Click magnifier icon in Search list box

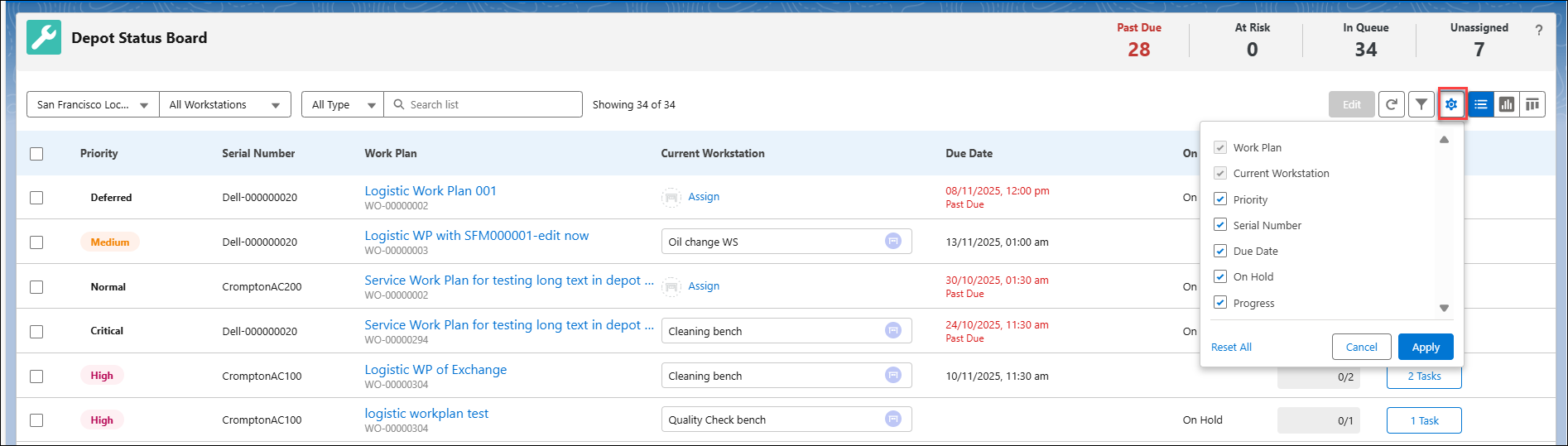(x=399, y=104)
